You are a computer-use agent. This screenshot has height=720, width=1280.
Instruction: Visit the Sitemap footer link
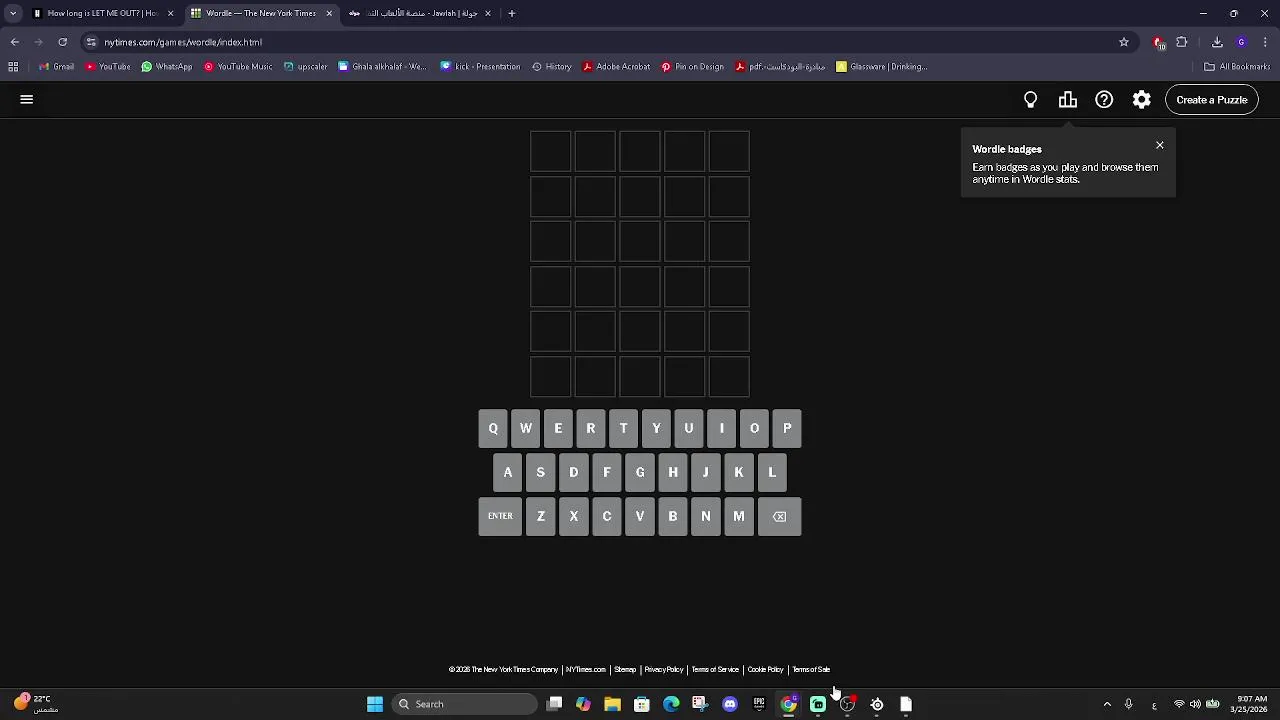(x=625, y=670)
